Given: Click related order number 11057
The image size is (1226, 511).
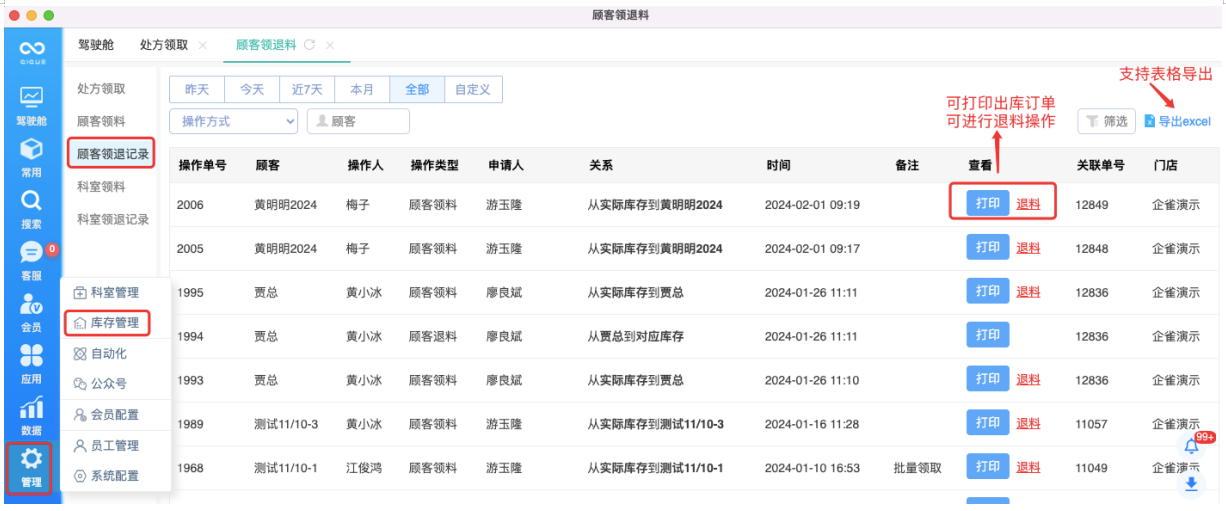Looking at the screenshot, I should tap(1092, 424).
